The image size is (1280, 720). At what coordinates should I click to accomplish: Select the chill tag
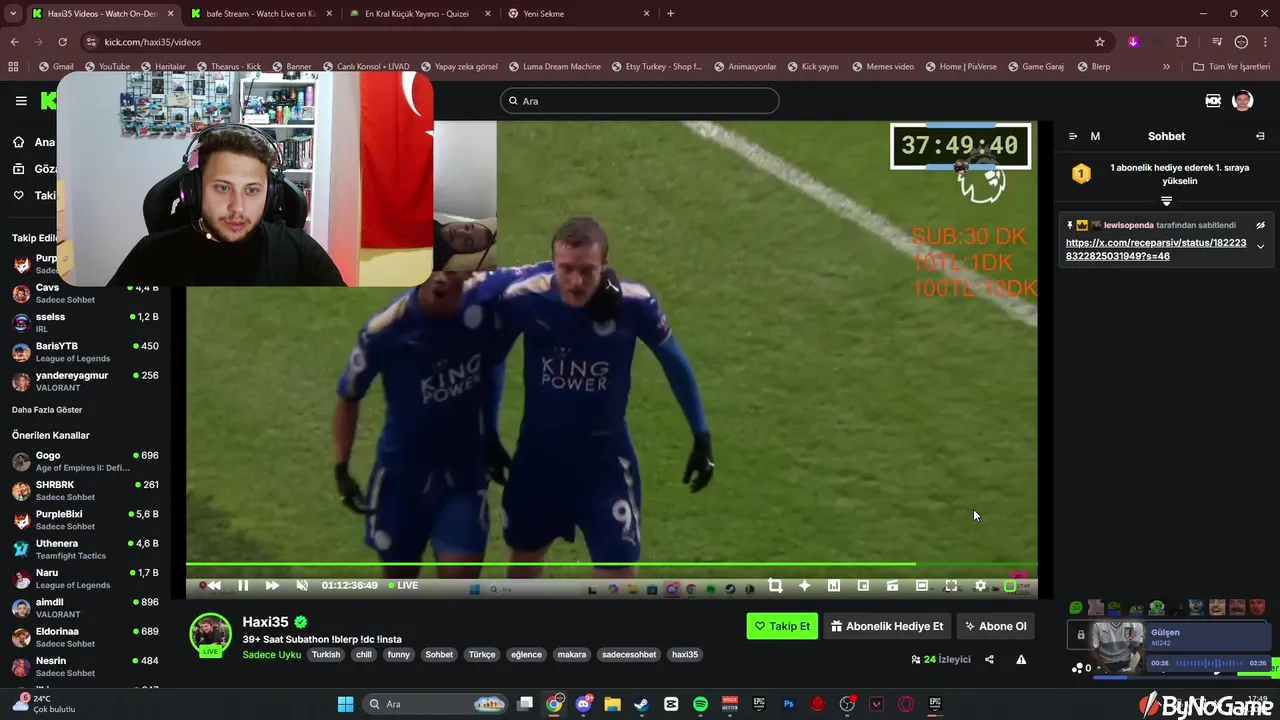[x=364, y=655]
